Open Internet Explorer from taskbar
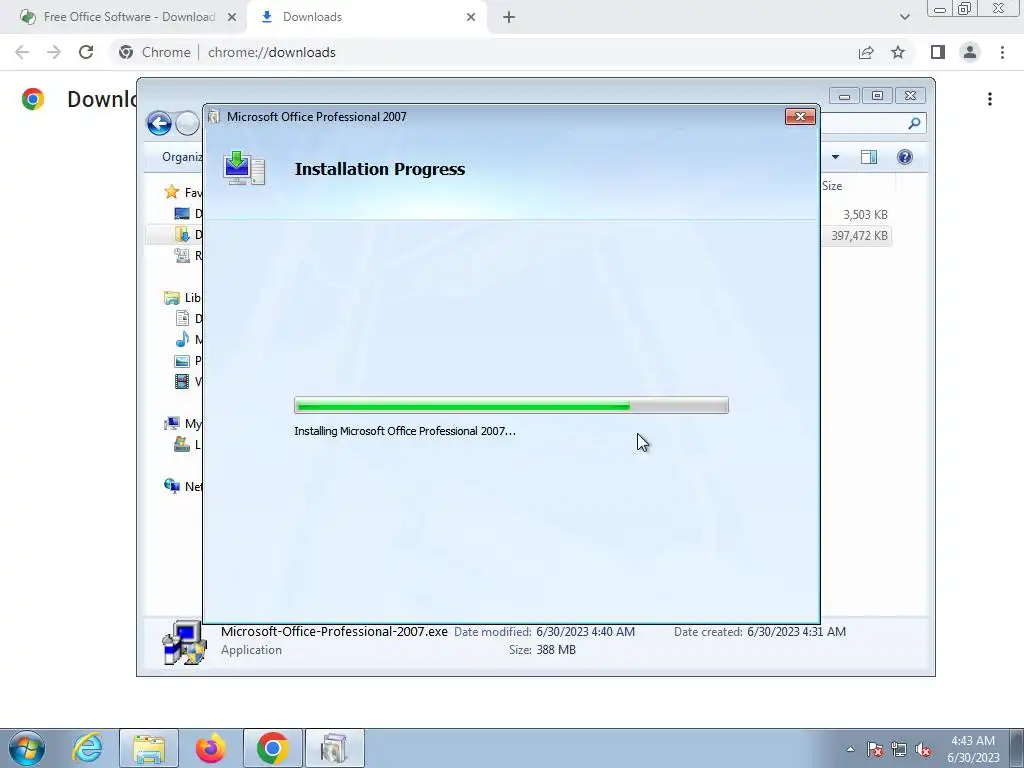The image size is (1024, 768). coord(88,748)
